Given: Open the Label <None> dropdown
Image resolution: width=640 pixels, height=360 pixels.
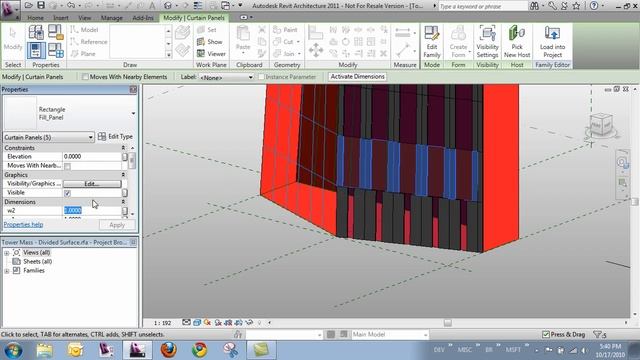Looking at the screenshot, I should (226, 77).
